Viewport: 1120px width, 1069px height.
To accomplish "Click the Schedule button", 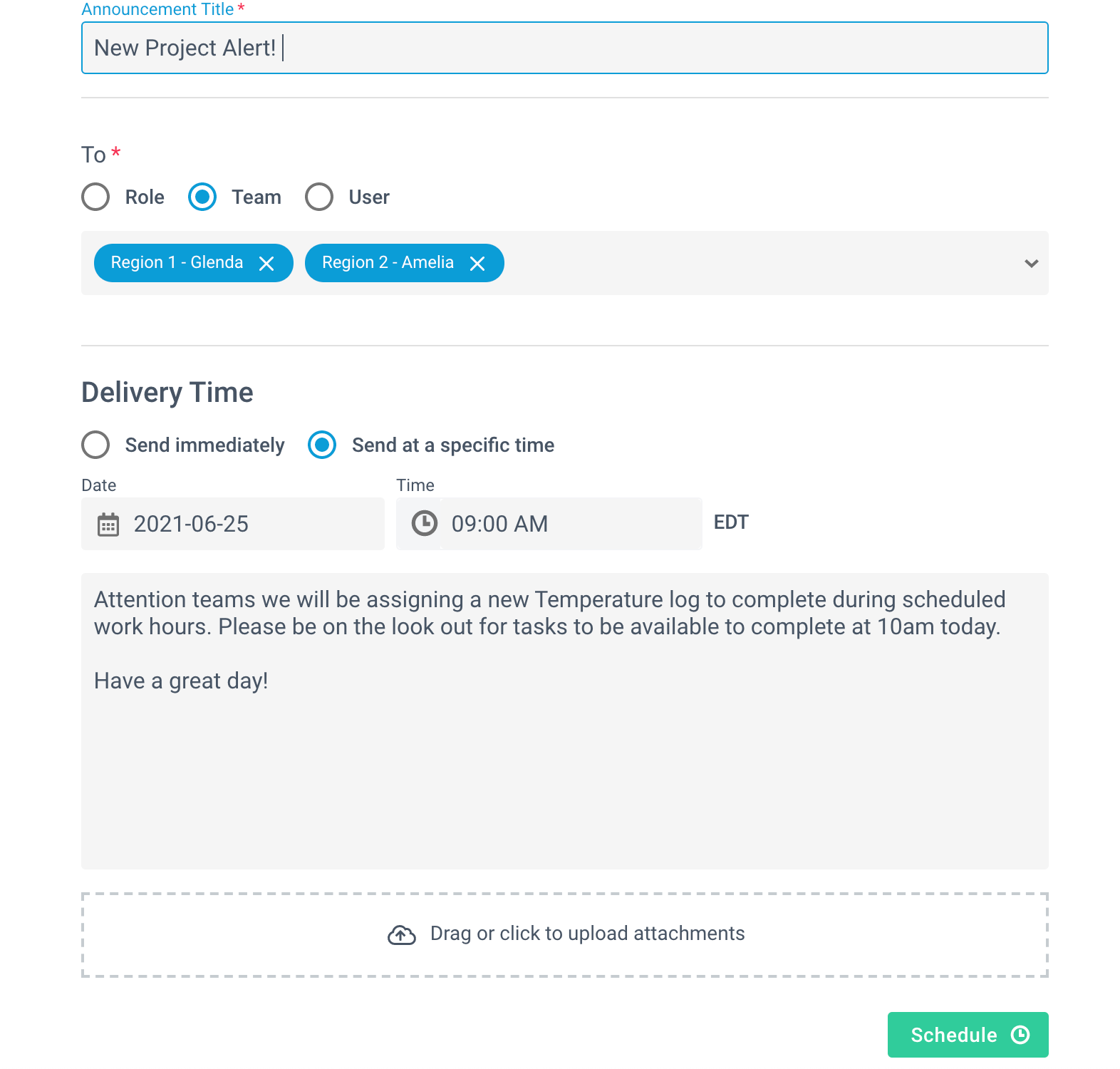I will coord(968,1035).
